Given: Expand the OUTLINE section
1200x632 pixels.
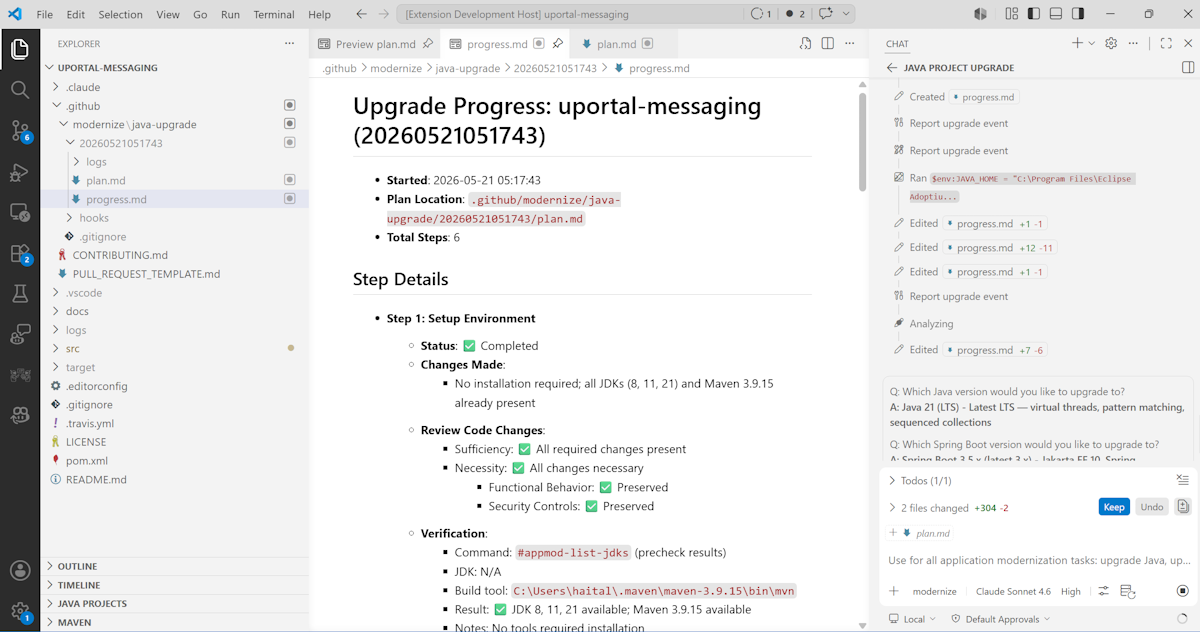Looking at the screenshot, I should pyautogui.click(x=175, y=566).
